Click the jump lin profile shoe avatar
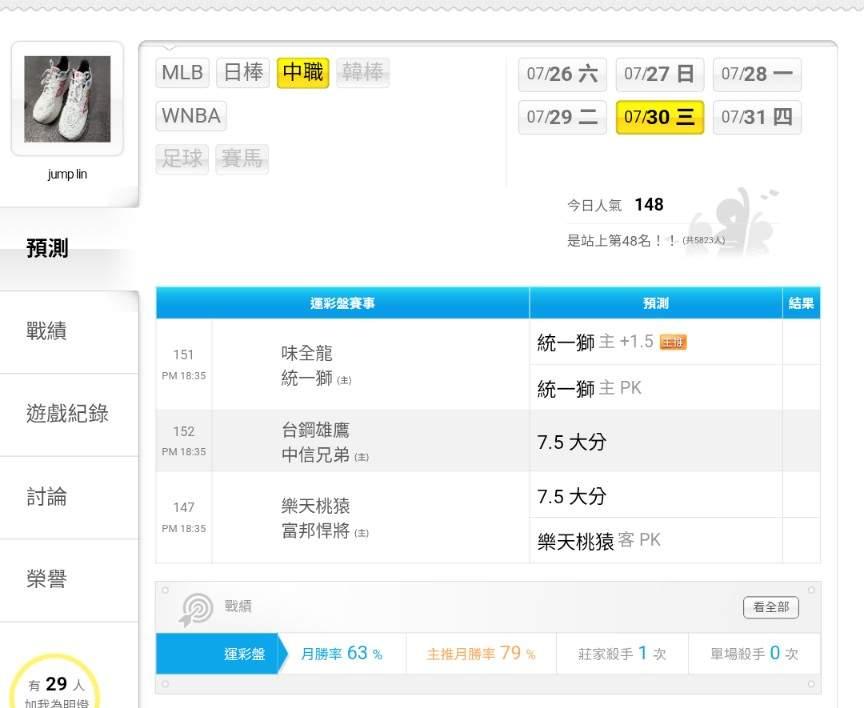The height and width of the screenshot is (708, 864). click(67, 98)
